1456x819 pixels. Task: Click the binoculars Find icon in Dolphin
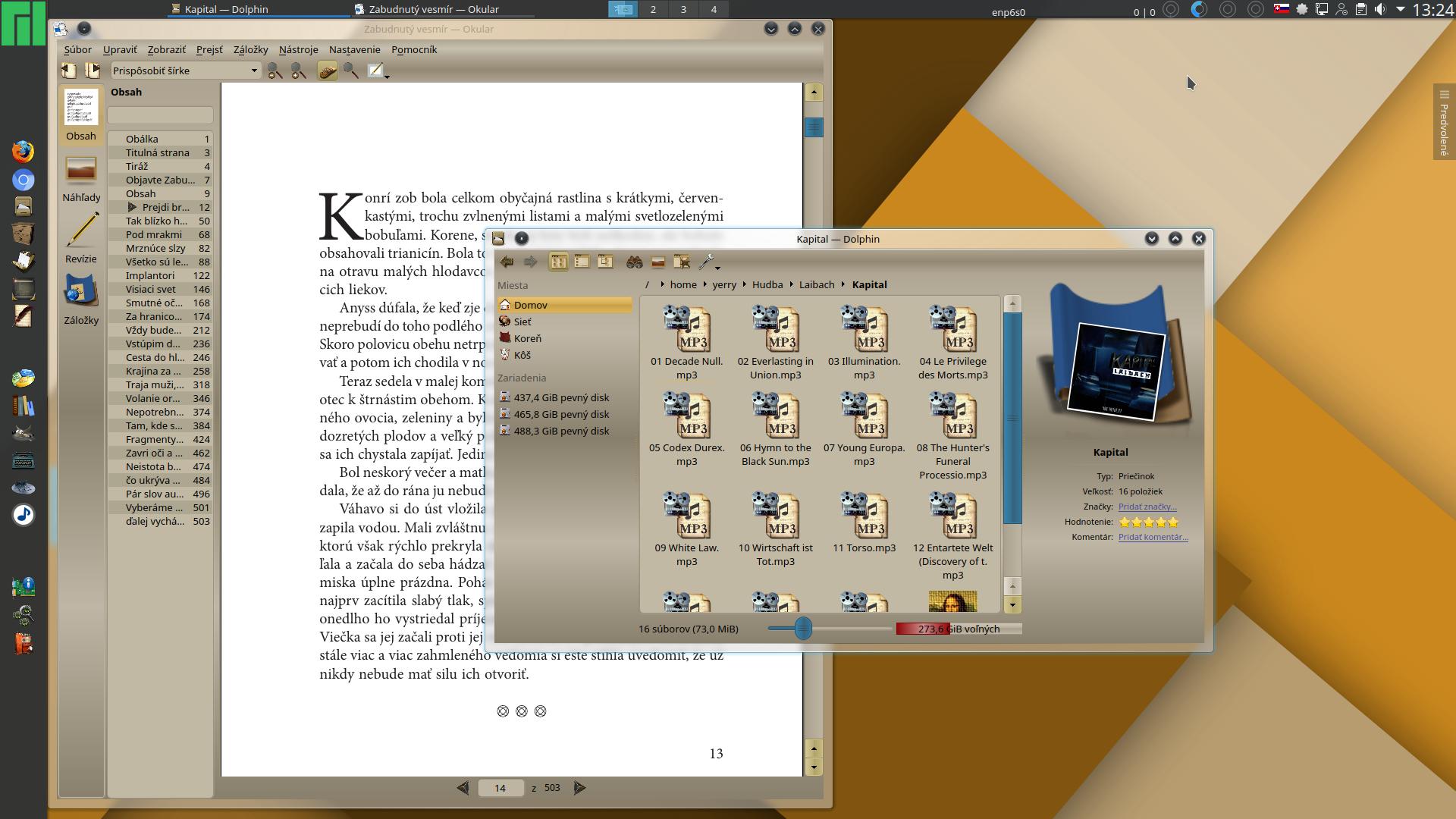click(x=635, y=262)
